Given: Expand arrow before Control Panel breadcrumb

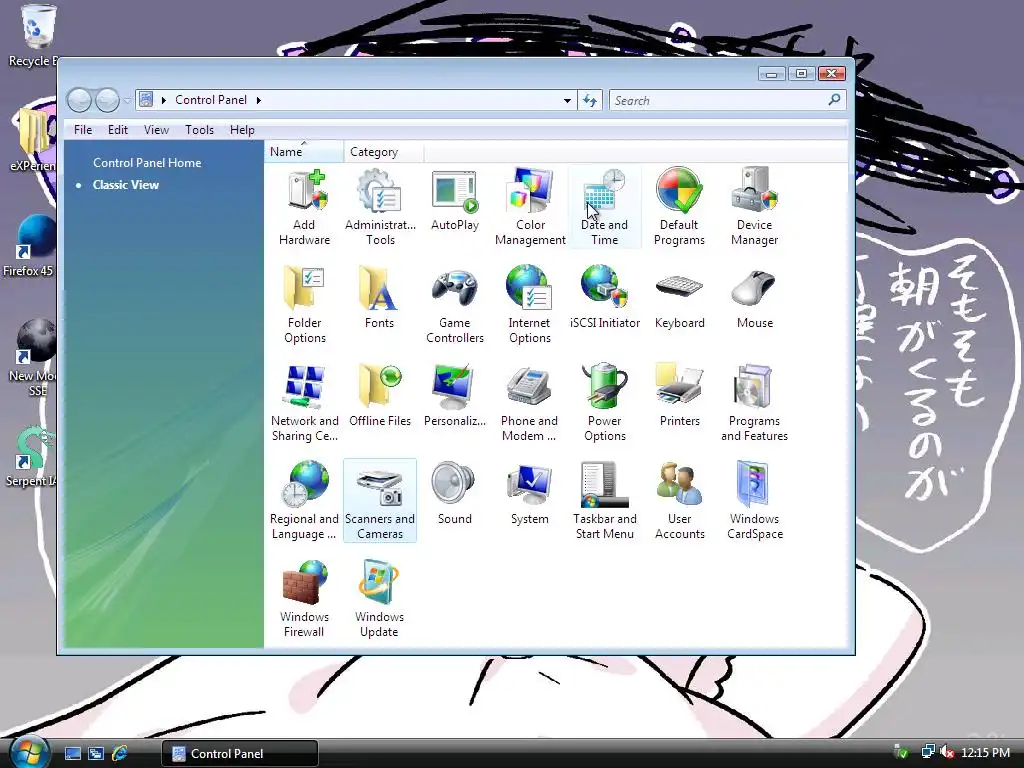Looking at the screenshot, I should (163, 100).
